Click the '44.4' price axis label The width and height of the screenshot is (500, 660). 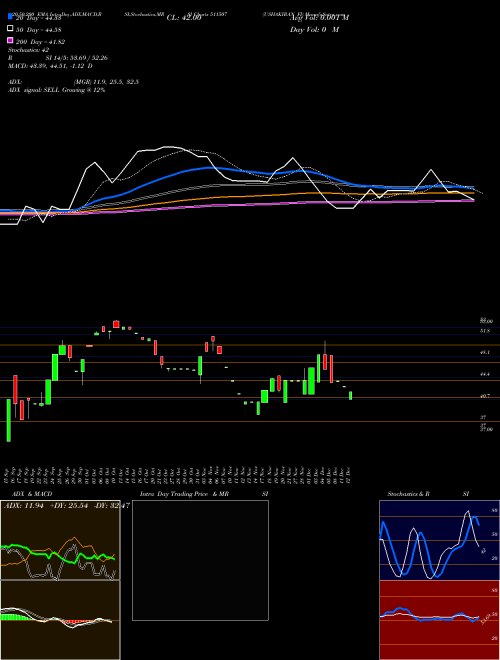pos(485,374)
